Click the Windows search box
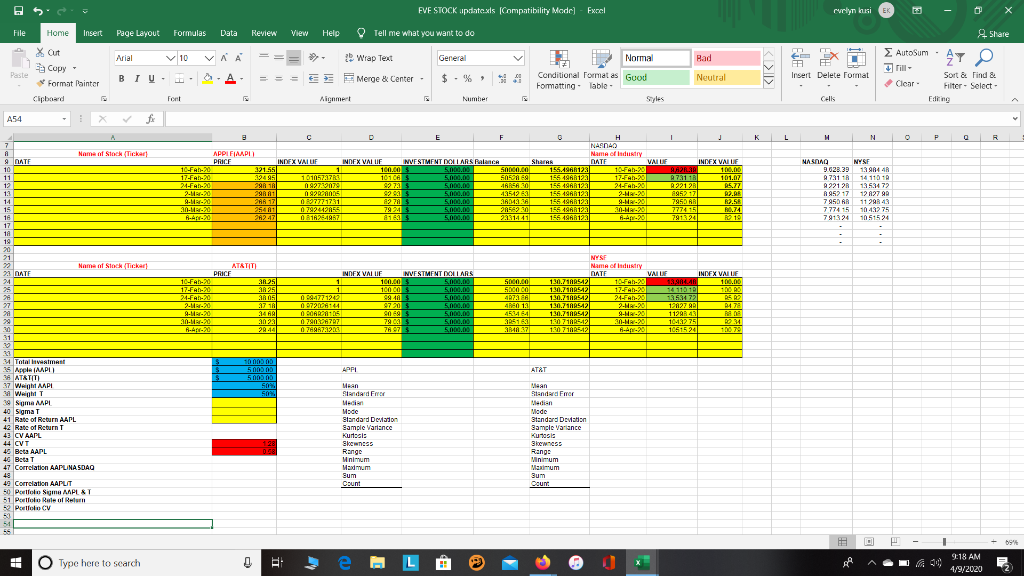Image resolution: width=1024 pixels, height=576 pixels. click(146, 563)
